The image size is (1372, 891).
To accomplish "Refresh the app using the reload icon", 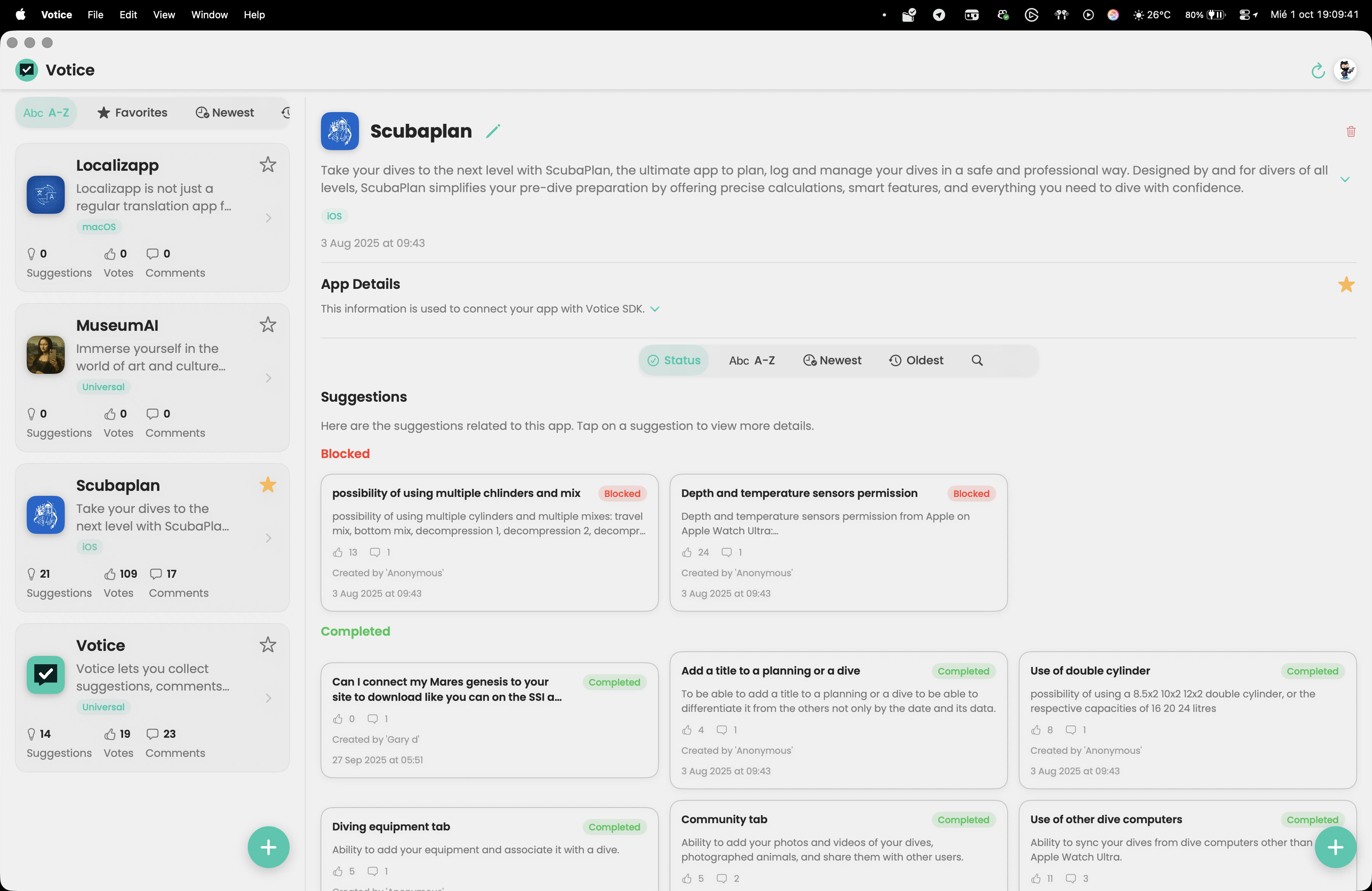I will (x=1318, y=70).
